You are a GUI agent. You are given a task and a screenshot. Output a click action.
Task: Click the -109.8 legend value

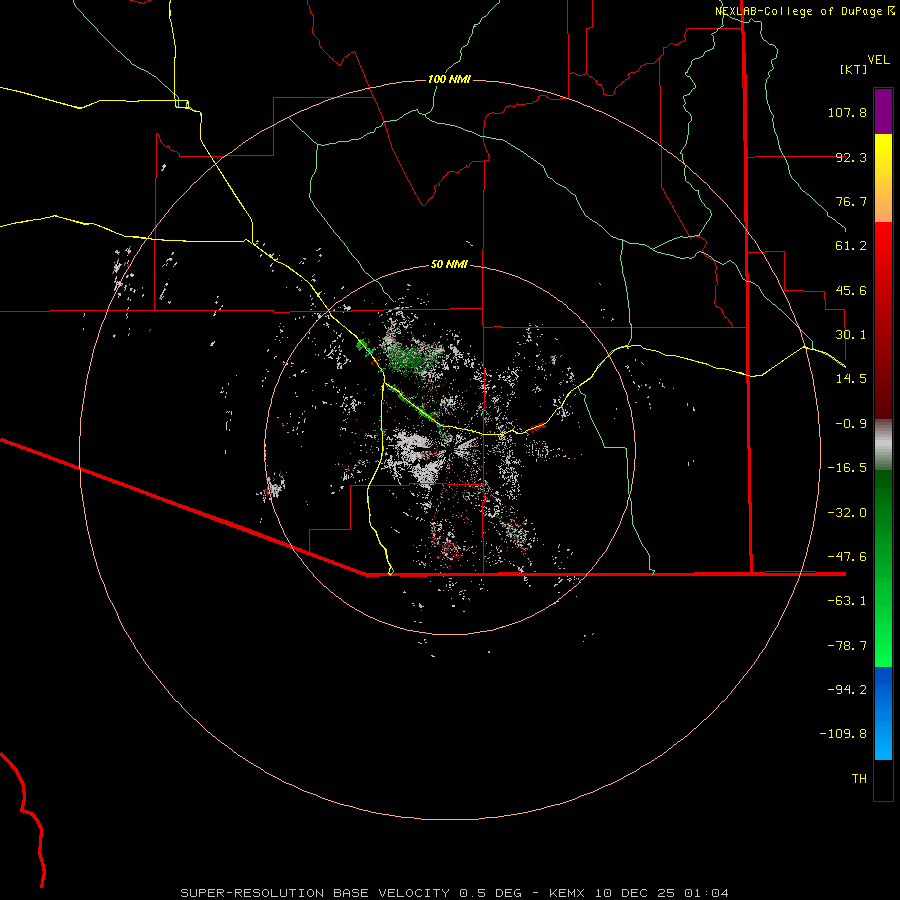pos(843,734)
